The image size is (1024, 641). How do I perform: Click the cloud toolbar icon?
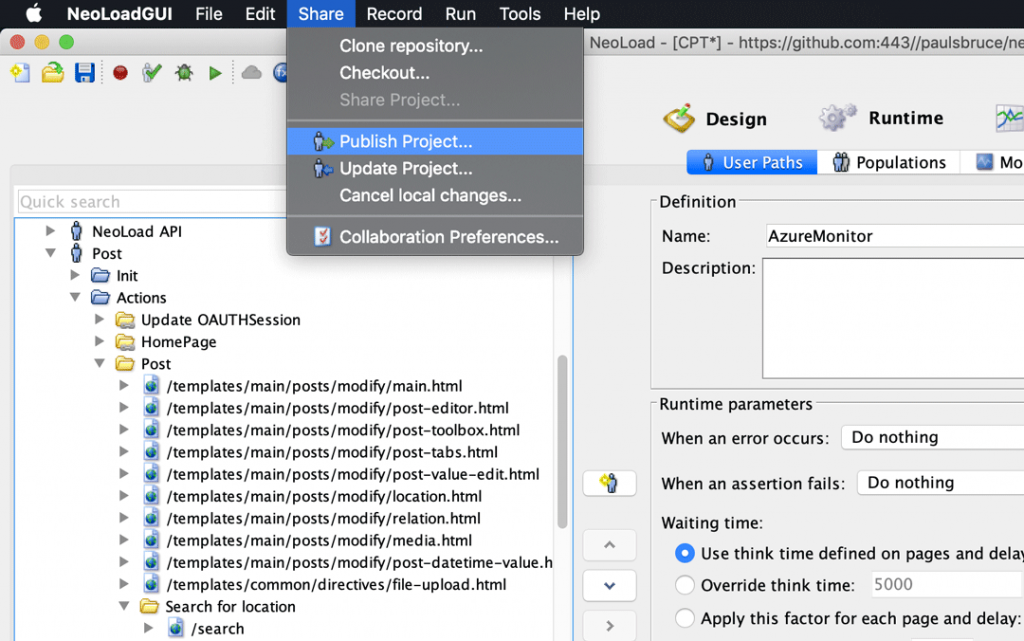(x=251, y=72)
